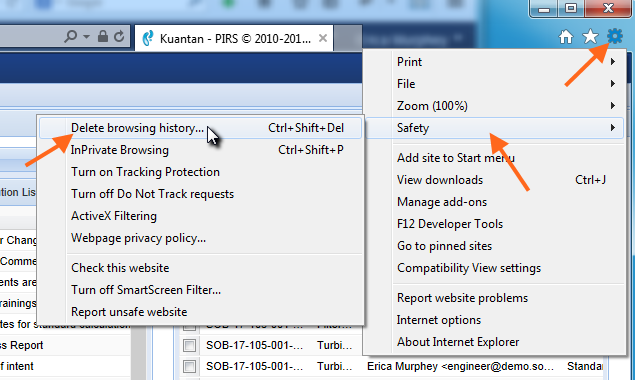Close the Kuantan - PIRS tab
This screenshot has width=635, height=380.
[x=323, y=38]
